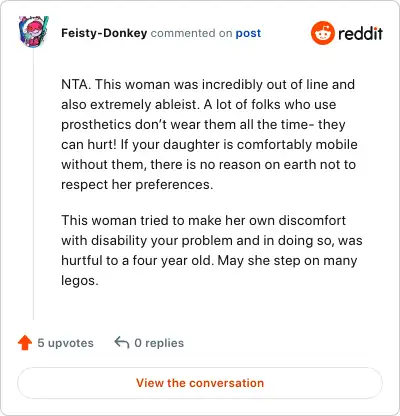Open 'View the conversation' button

coord(200,383)
